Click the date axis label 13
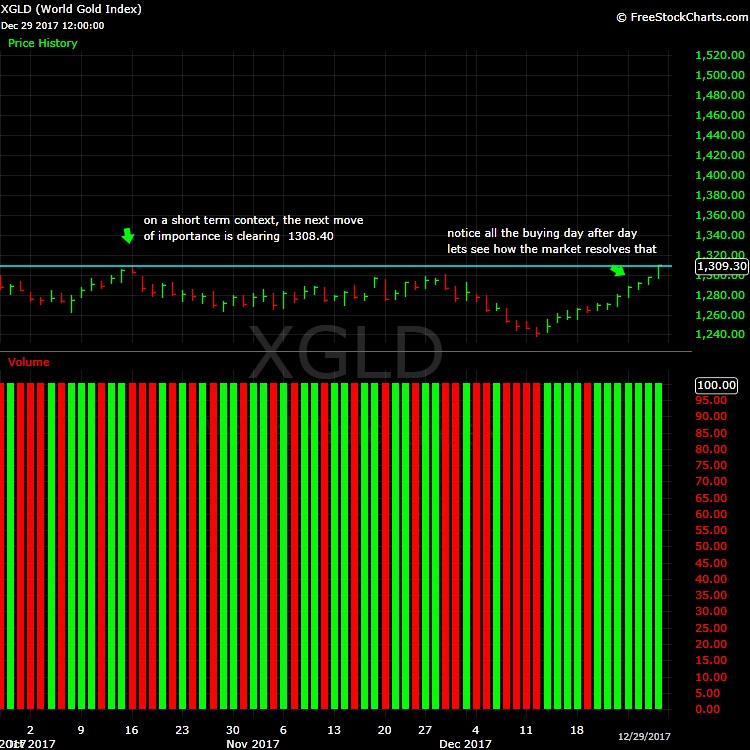 point(334,730)
